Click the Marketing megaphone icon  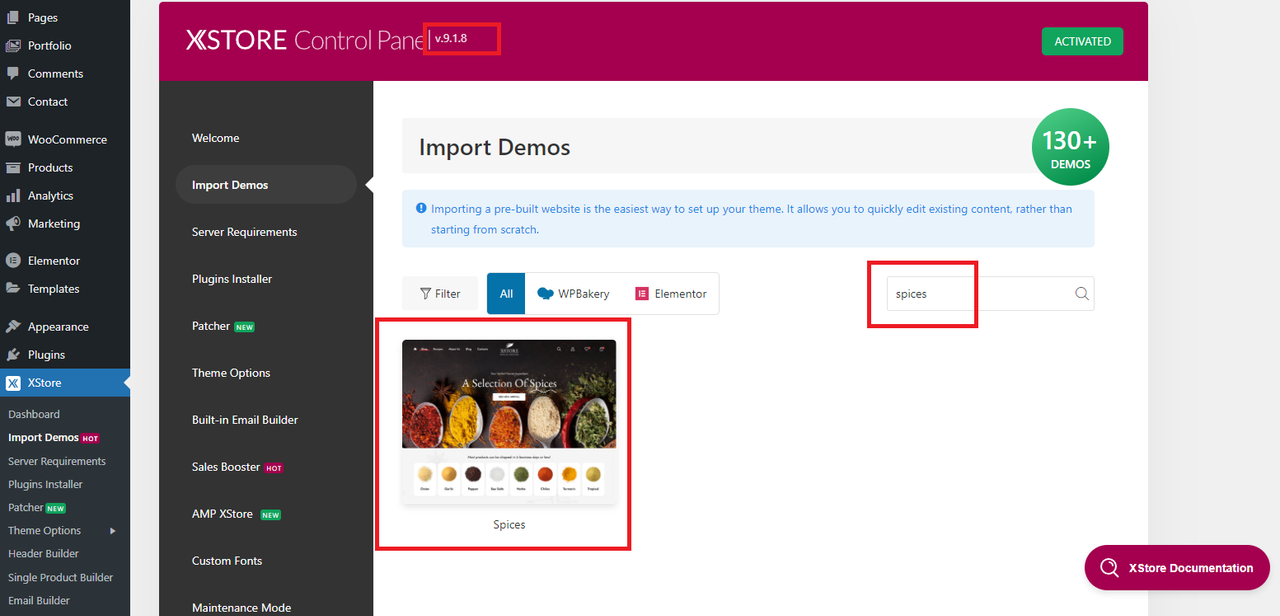(x=13, y=224)
